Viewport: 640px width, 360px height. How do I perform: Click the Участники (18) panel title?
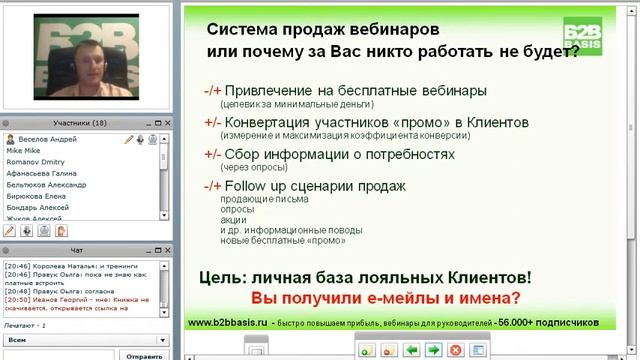coord(80,123)
